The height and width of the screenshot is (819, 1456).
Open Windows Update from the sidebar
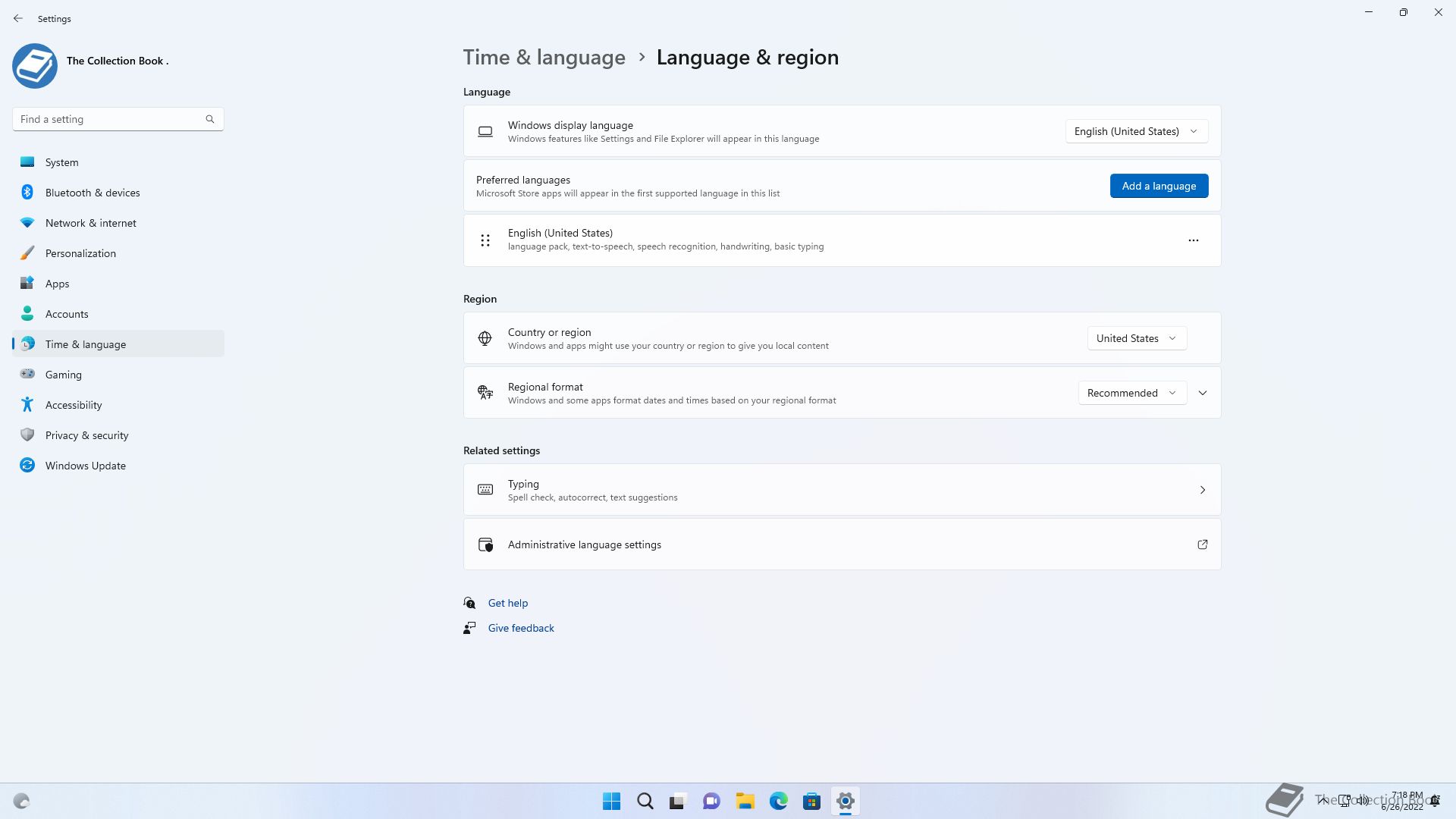[85, 466]
